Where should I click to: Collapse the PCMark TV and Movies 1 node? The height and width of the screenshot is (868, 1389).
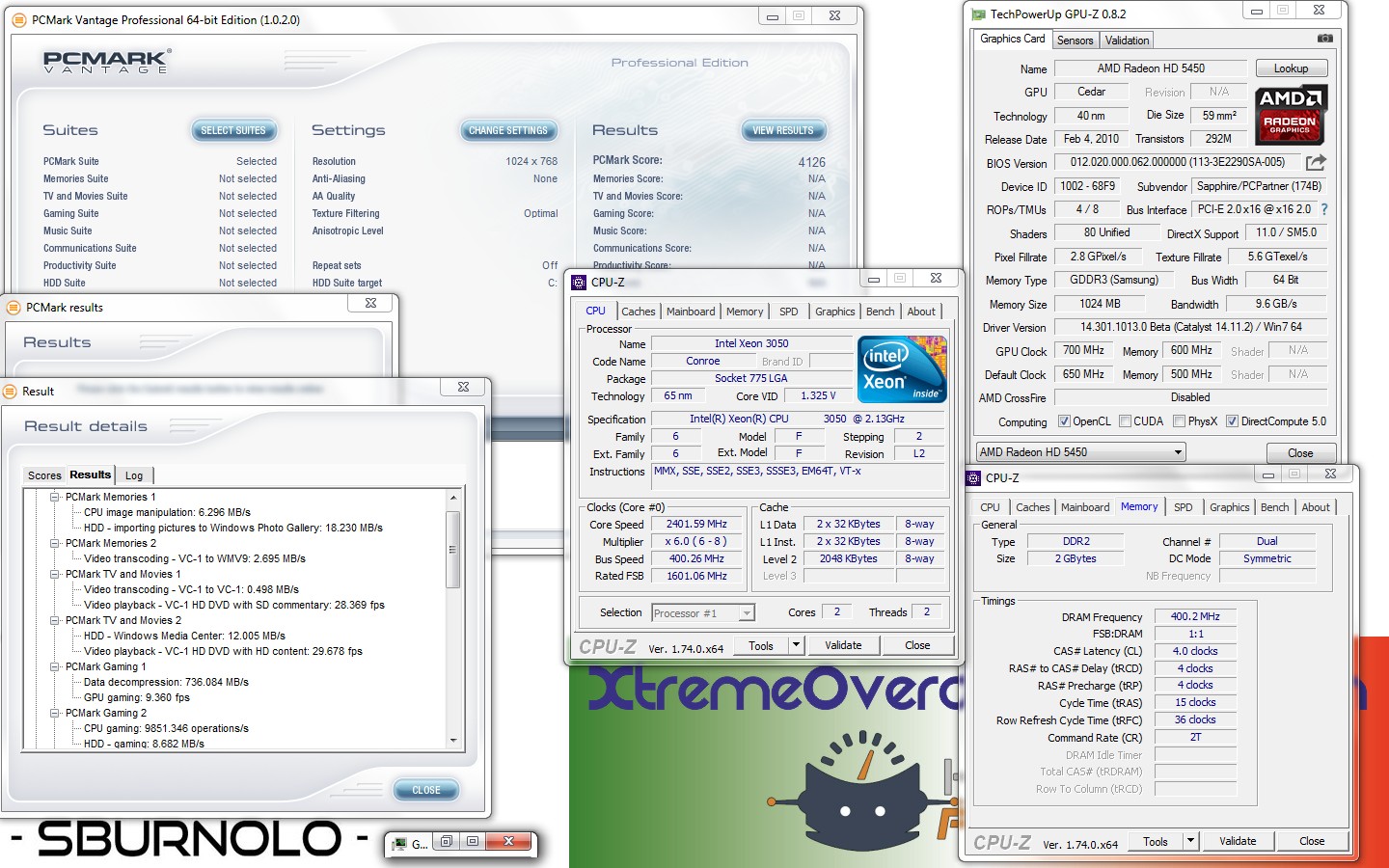55,575
